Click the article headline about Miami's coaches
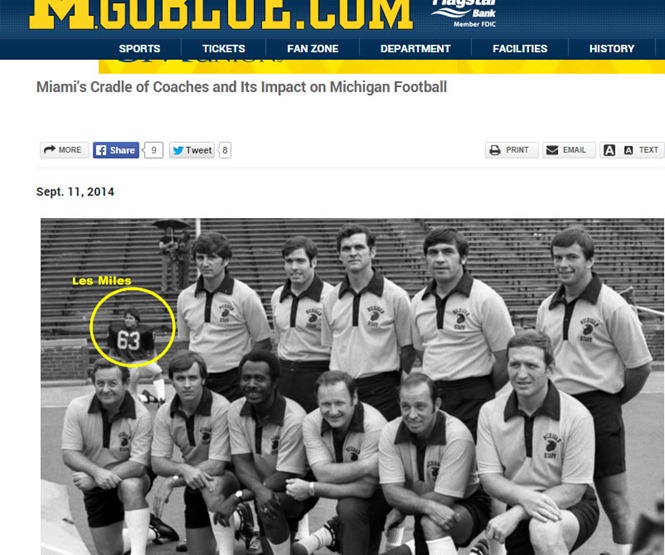665x555 pixels. pyautogui.click(x=241, y=87)
